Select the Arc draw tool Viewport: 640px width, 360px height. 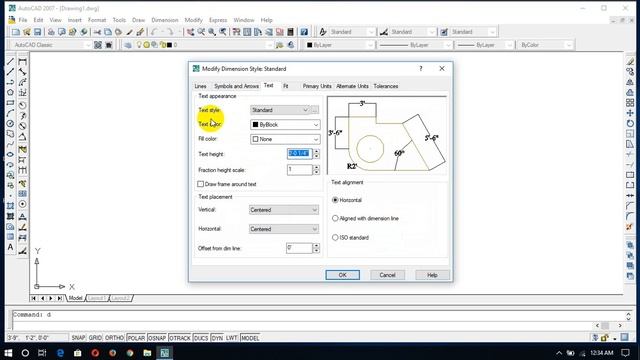pyautogui.click(x=11, y=113)
